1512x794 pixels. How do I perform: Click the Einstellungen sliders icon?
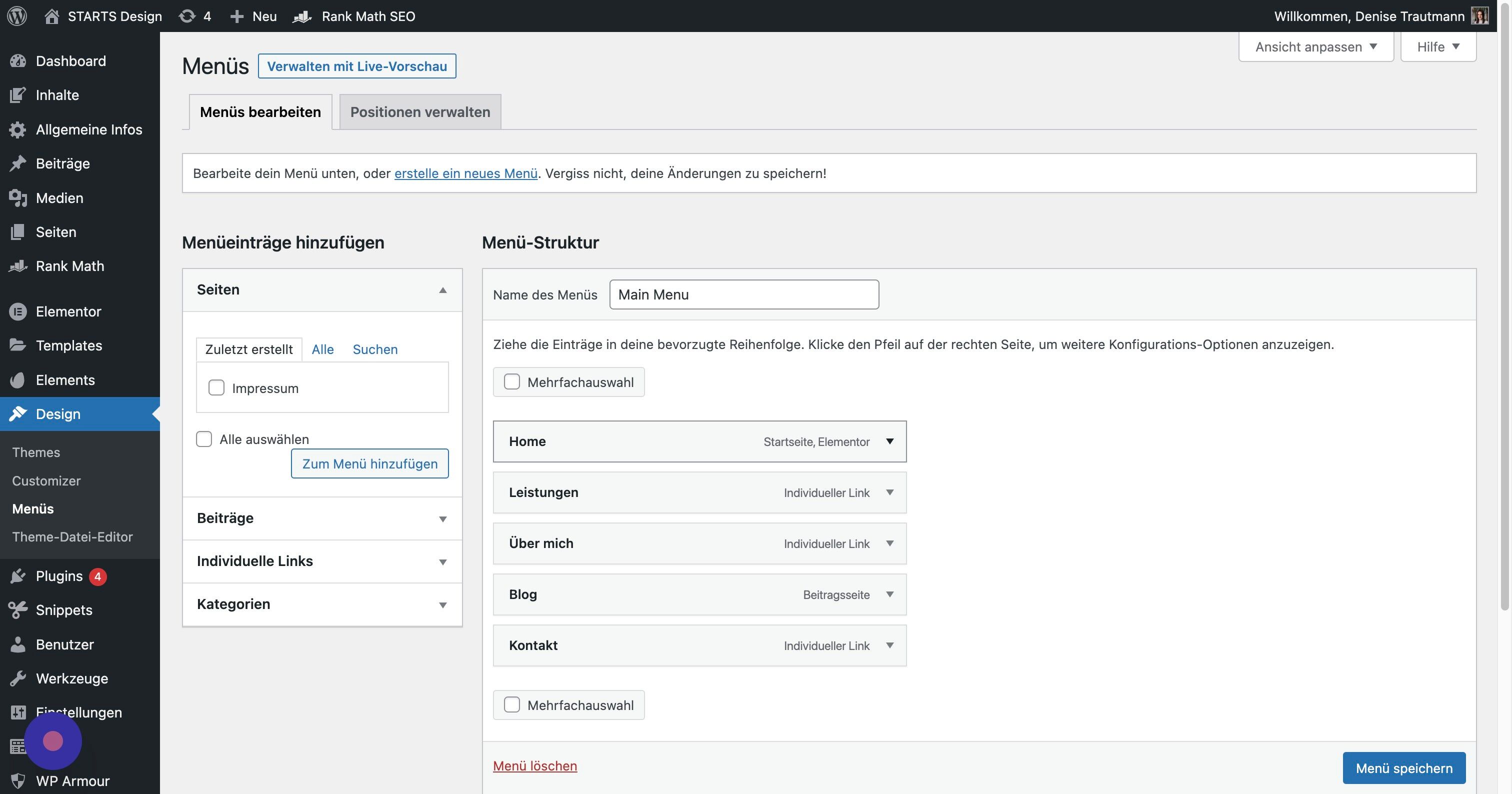pyautogui.click(x=18, y=712)
